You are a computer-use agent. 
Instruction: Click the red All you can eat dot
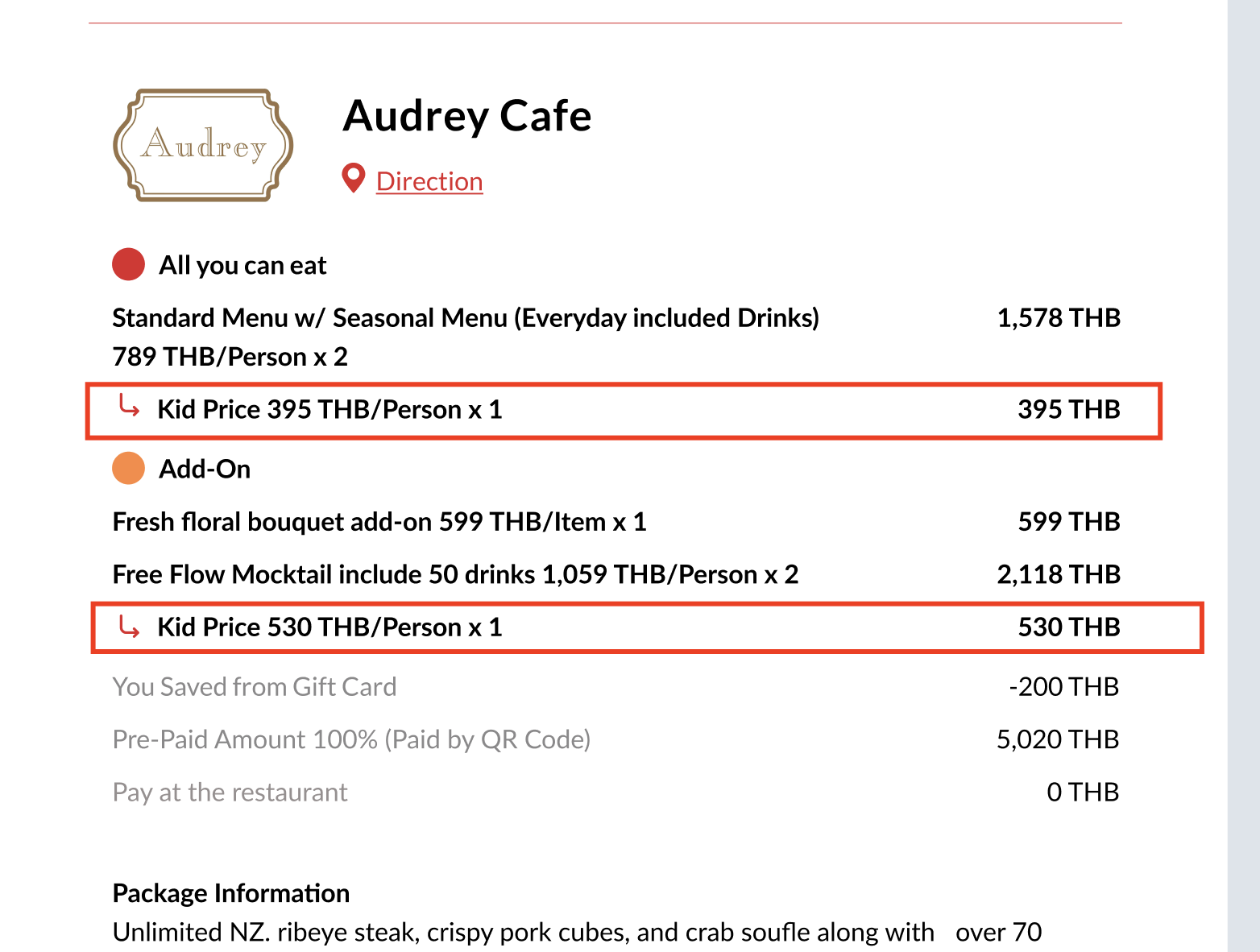tap(128, 264)
